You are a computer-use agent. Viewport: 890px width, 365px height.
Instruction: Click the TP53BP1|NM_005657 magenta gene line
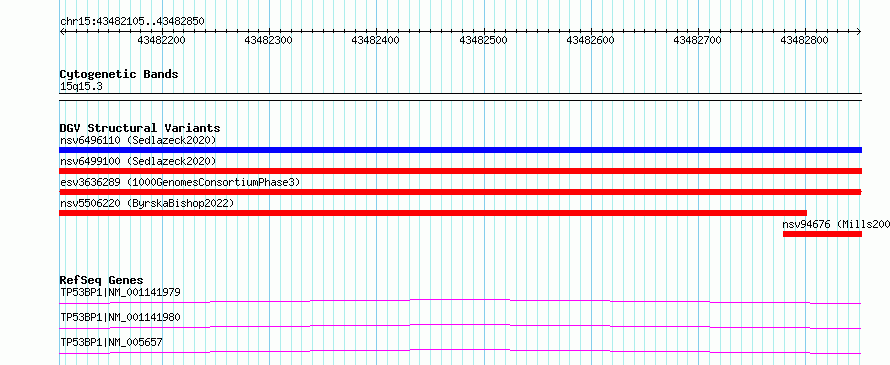[460, 351]
